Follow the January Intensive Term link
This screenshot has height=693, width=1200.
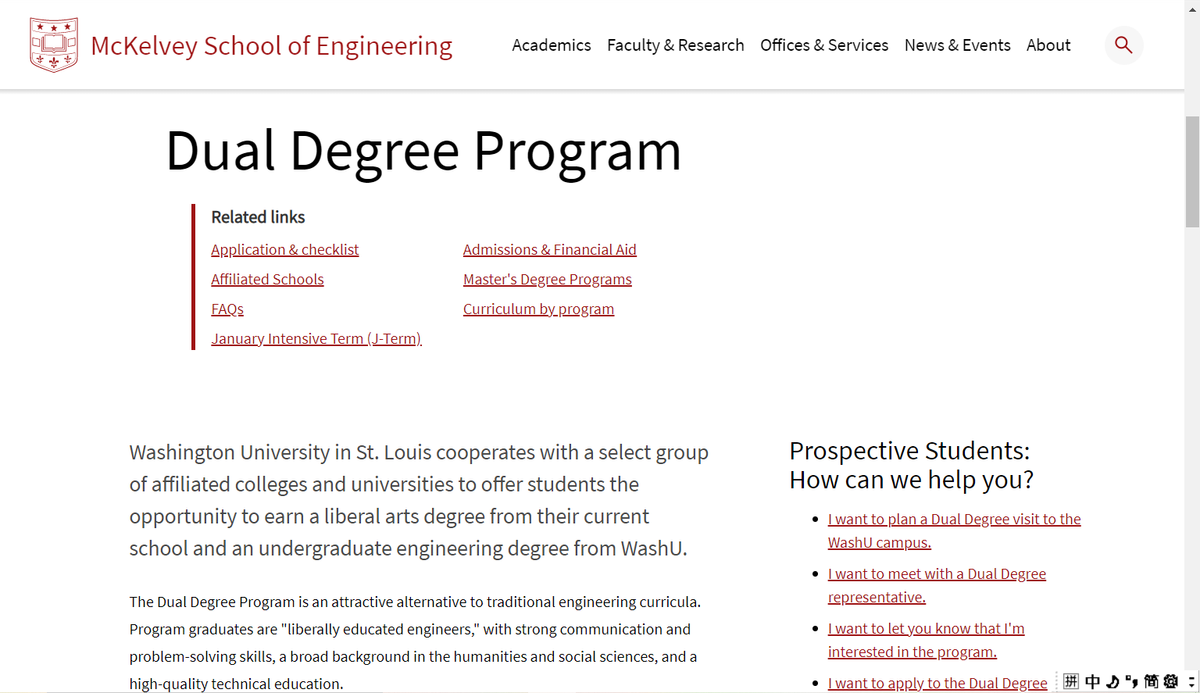316,339
